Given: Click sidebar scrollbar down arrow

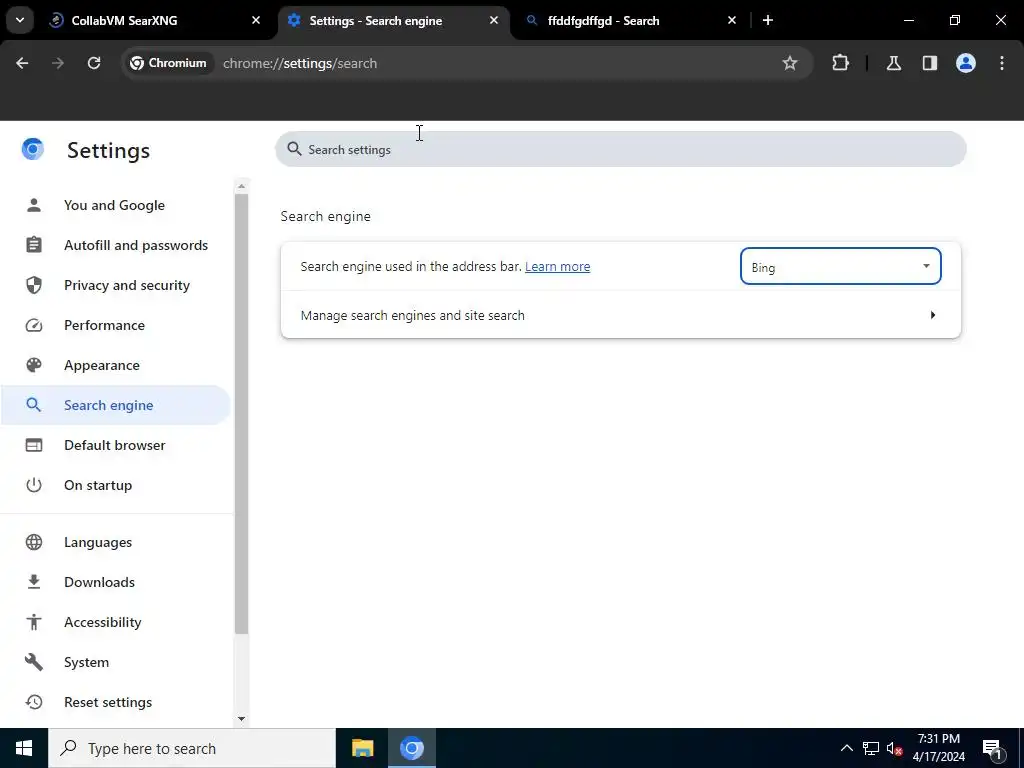Looking at the screenshot, I should pyautogui.click(x=242, y=718).
